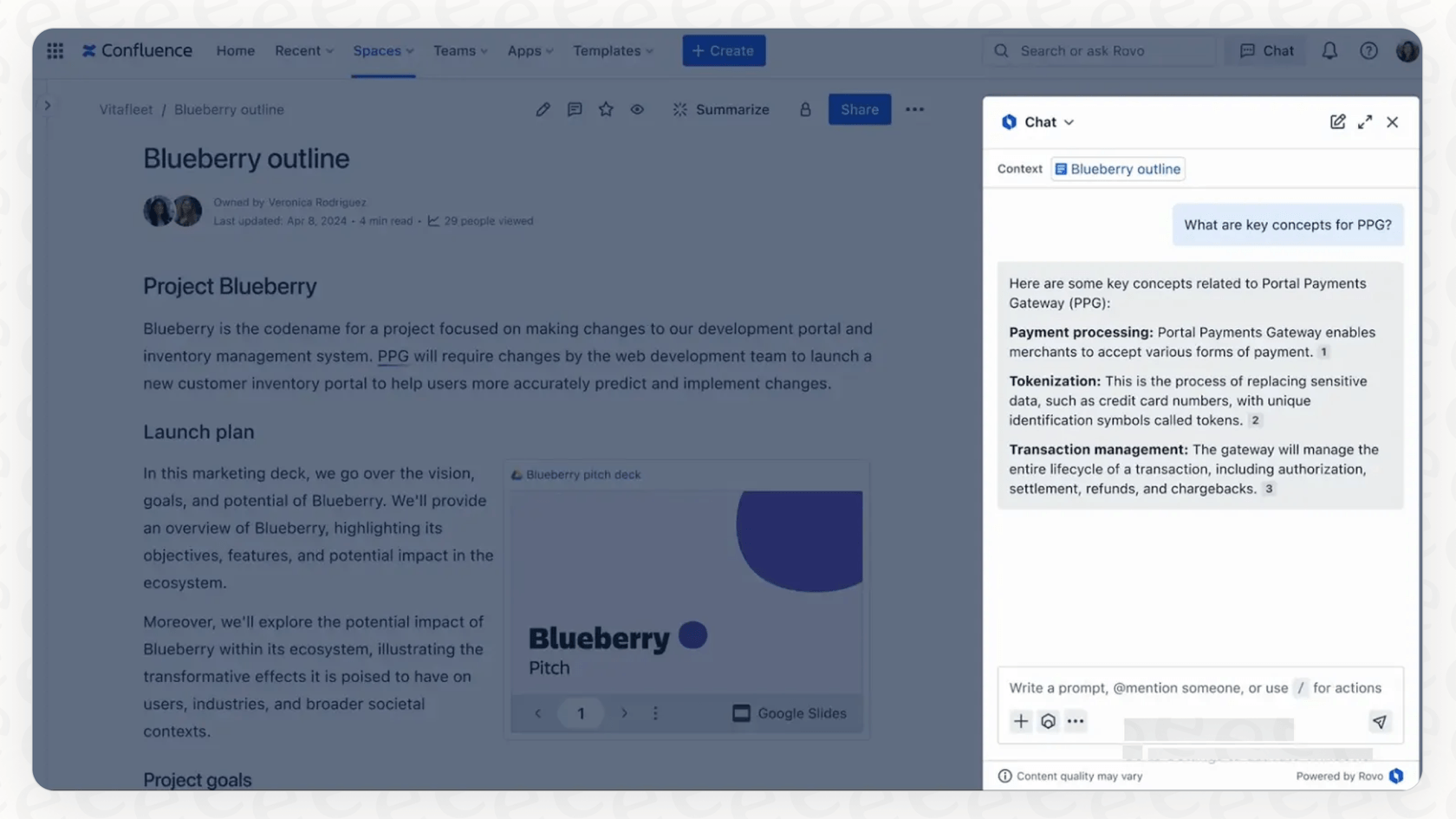Expand the Chat header dropdown arrow
Viewport: 1456px width, 819px height.
click(x=1069, y=122)
